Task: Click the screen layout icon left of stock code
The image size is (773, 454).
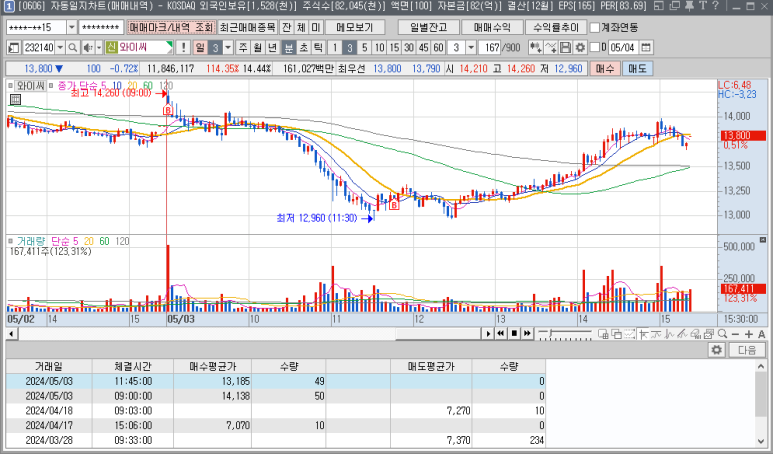Action: tap(14, 47)
